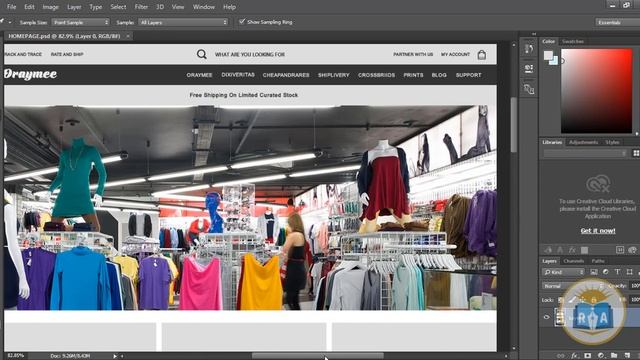Switch to the Libraries tab
The height and width of the screenshot is (360, 640).
pos(552,142)
